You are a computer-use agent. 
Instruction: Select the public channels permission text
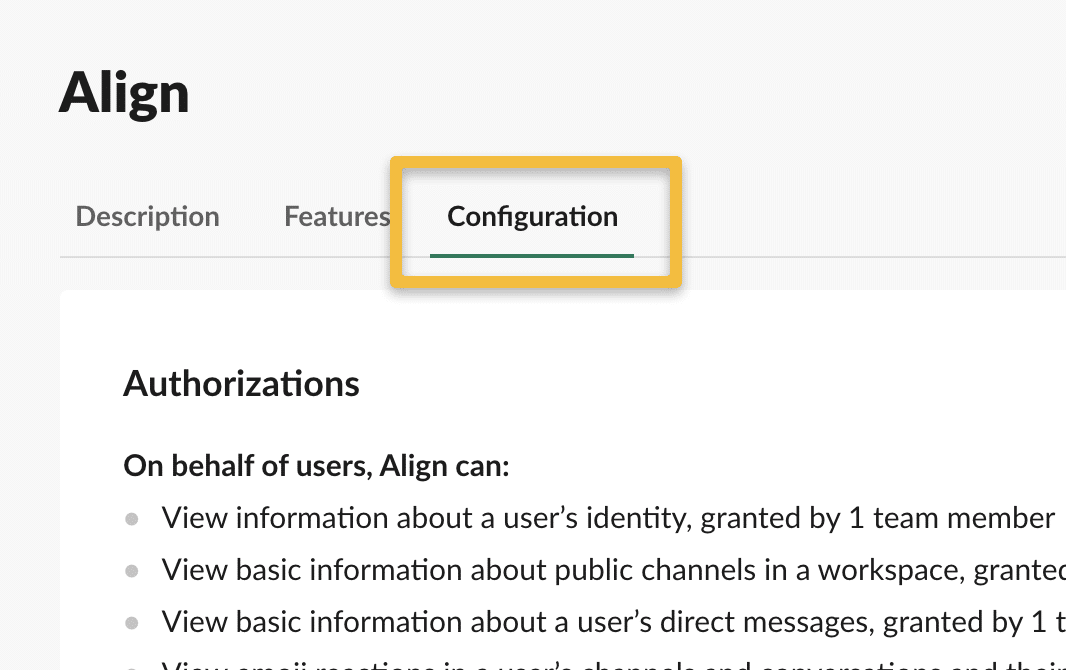click(612, 570)
